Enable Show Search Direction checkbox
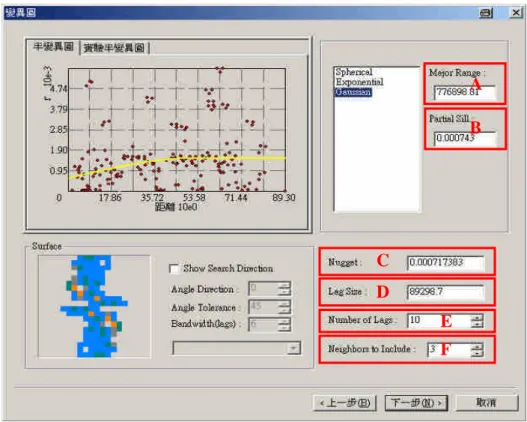527x422 pixels. (x=174, y=269)
